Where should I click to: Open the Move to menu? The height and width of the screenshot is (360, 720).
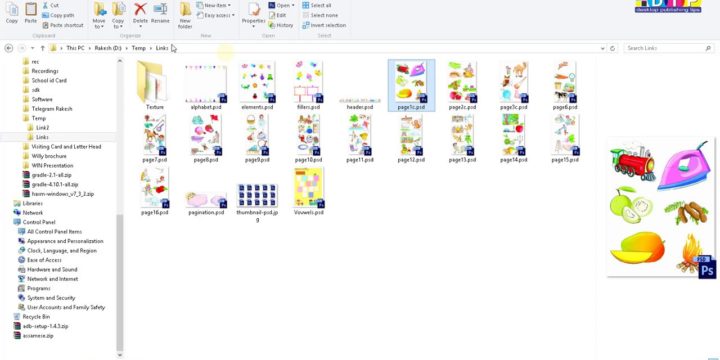tap(99, 15)
